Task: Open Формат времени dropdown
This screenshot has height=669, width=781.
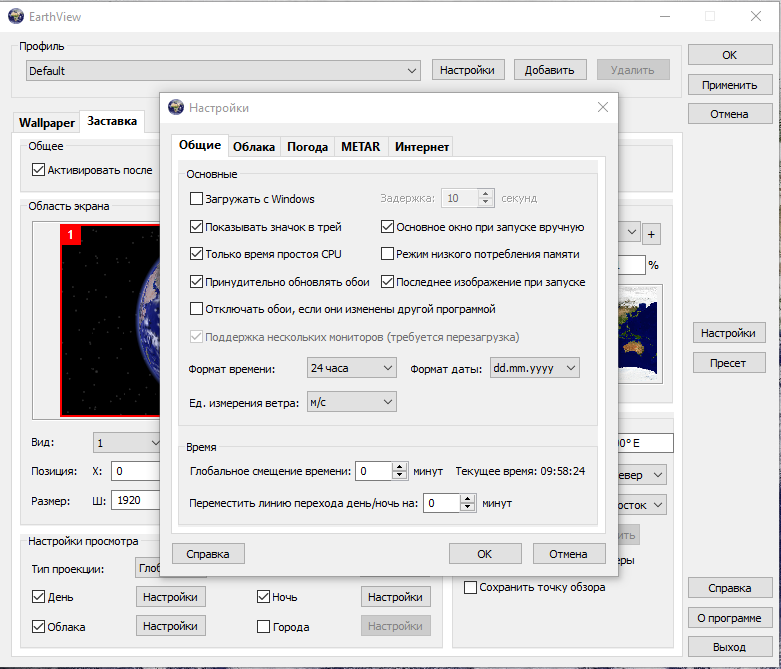Action: 352,368
